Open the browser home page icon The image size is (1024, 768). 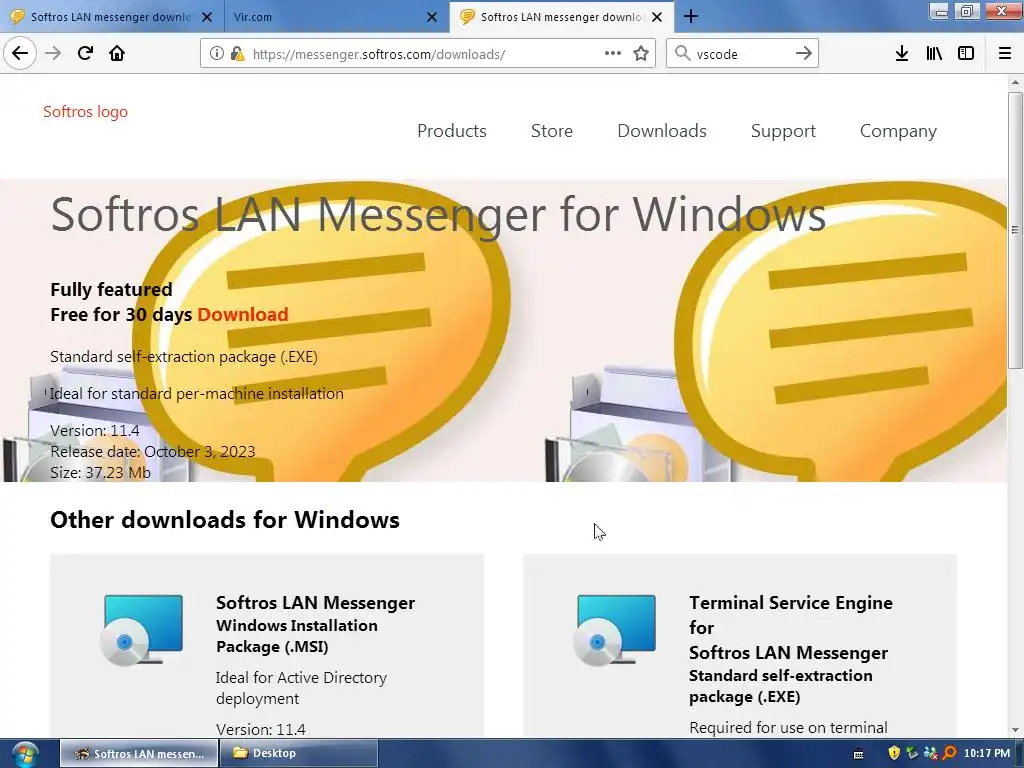(x=117, y=54)
